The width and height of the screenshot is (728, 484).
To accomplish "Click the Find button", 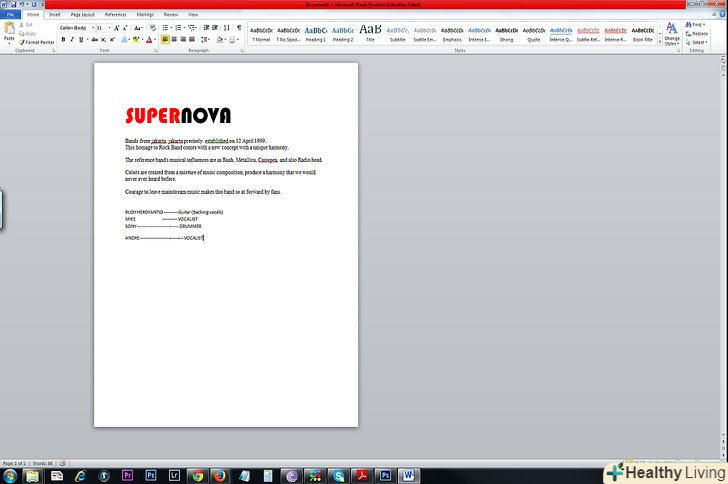I will tap(696, 25).
